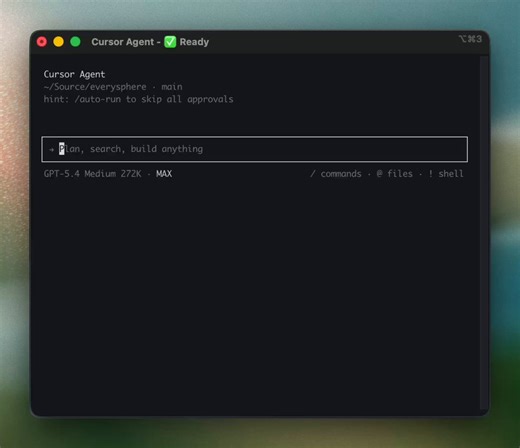Click the '! shell' hint
Screen dimensions: 520x448
click(446, 174)
